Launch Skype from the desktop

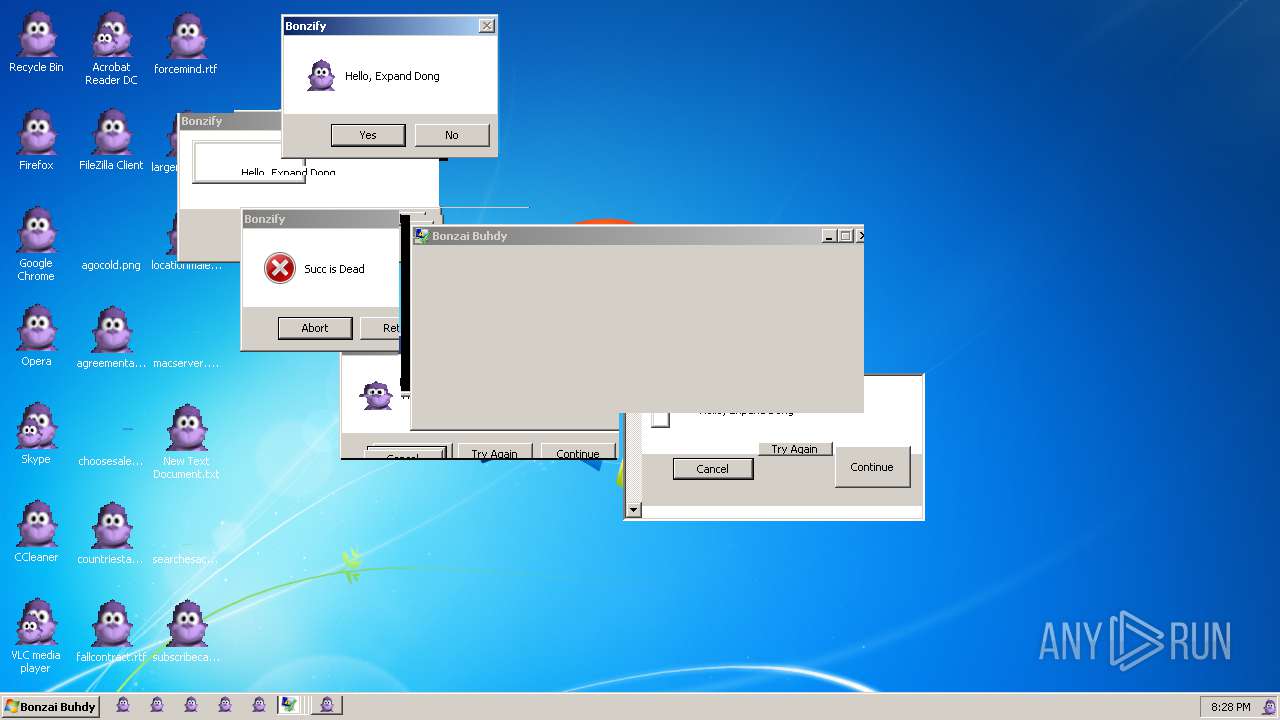pyautogui.click(x=36, y=435)
